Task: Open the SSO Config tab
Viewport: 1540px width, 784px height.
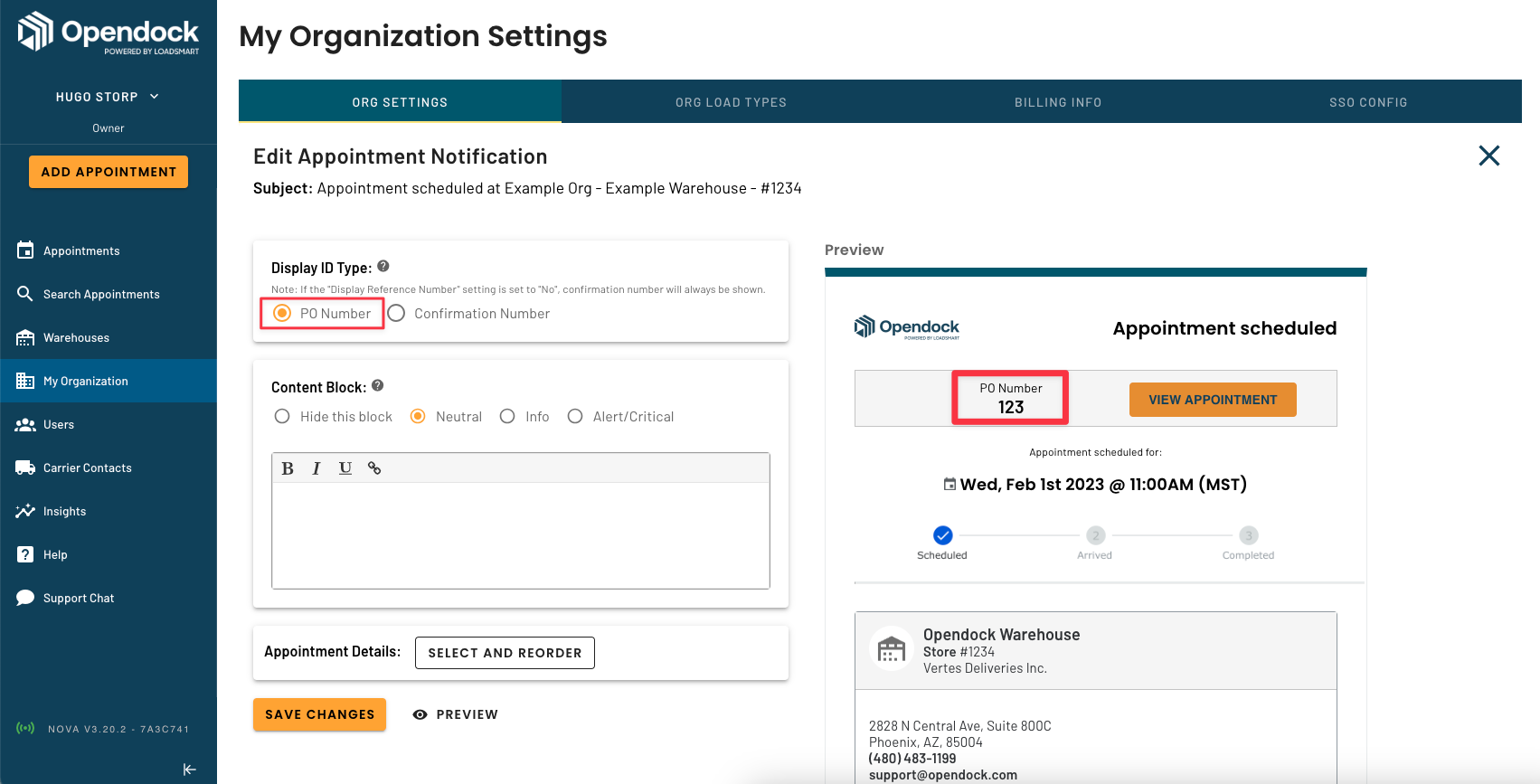Action: pyautogui.click(x=1368, y=102)
